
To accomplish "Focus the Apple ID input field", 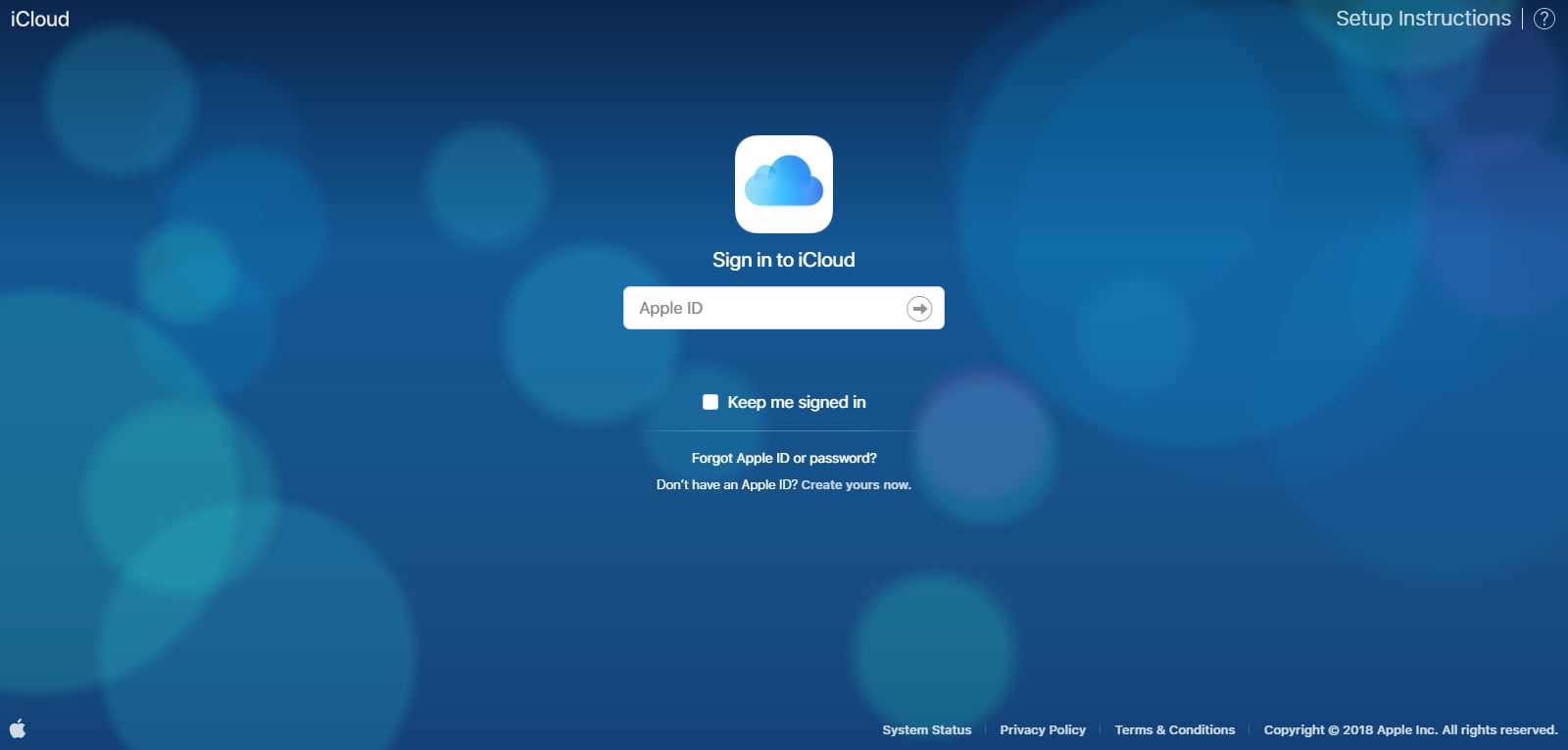I will point(784,308).
